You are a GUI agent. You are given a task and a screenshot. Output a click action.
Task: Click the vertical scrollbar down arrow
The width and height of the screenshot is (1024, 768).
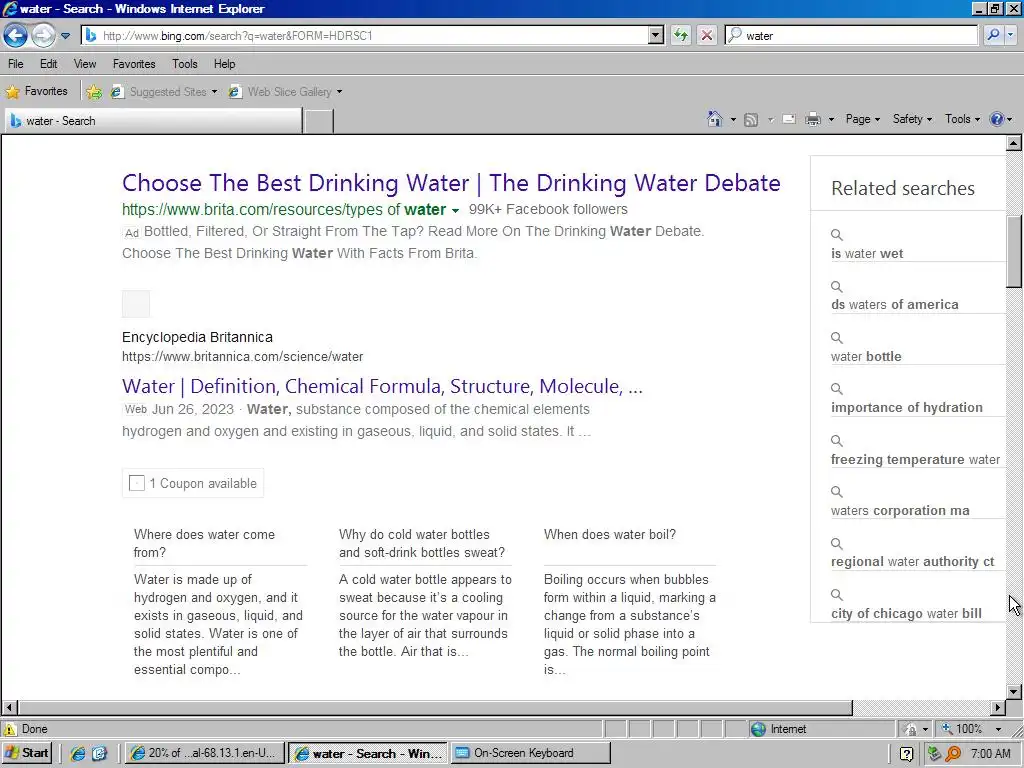[x=1014, y=692]
